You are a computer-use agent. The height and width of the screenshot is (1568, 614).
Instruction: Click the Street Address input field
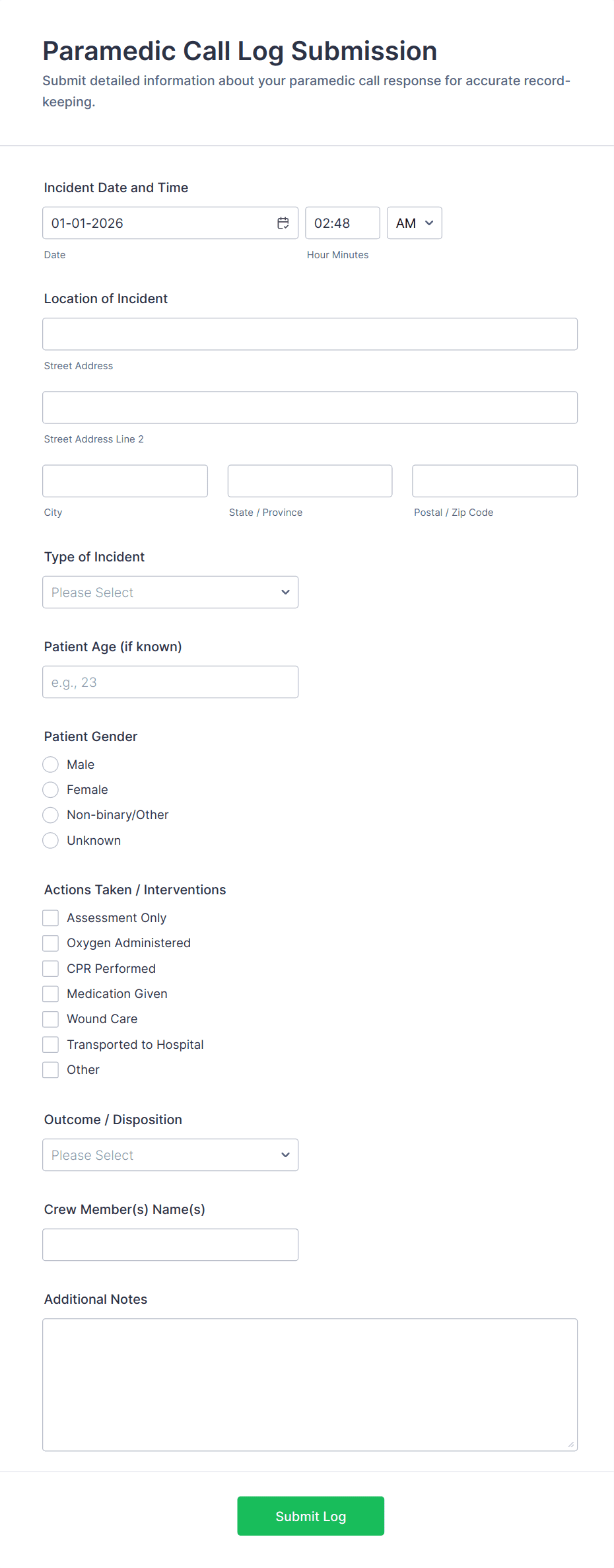(310, 334)
